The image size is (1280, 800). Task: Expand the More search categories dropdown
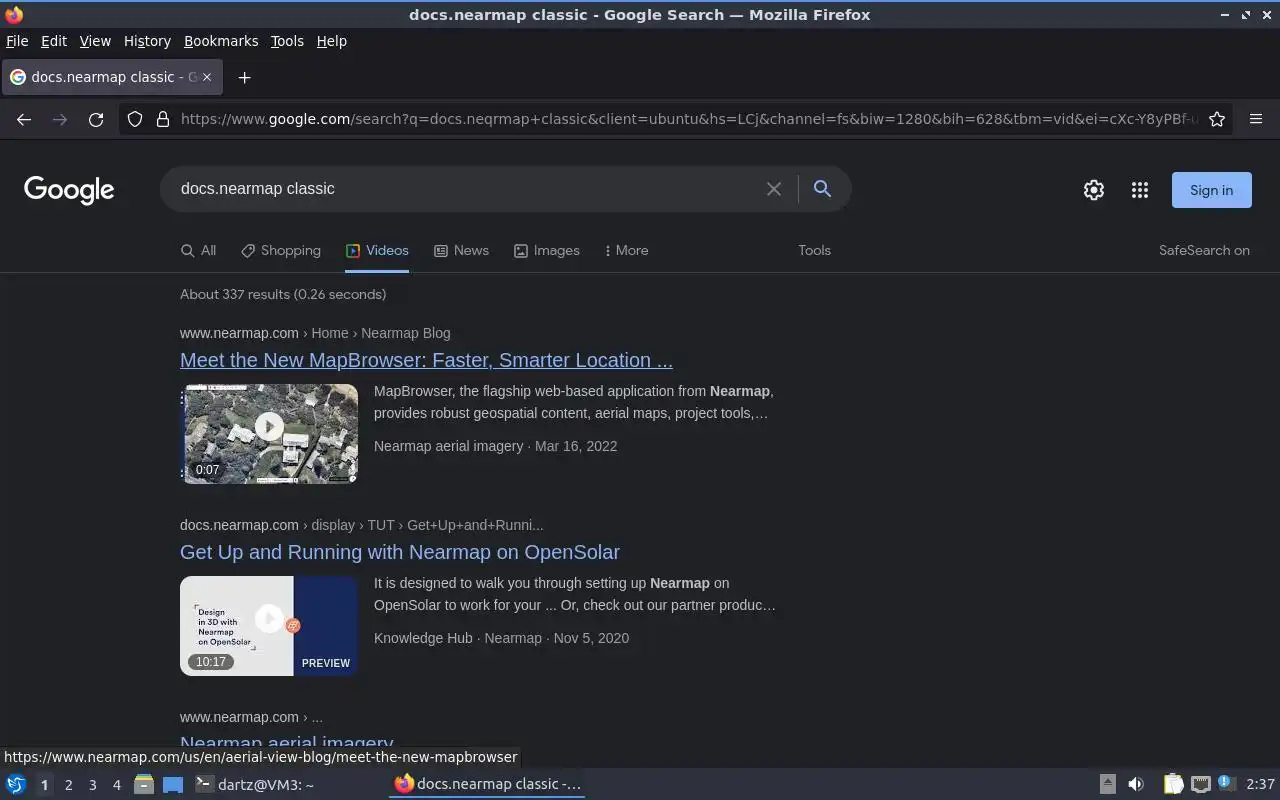click(627, 251)
